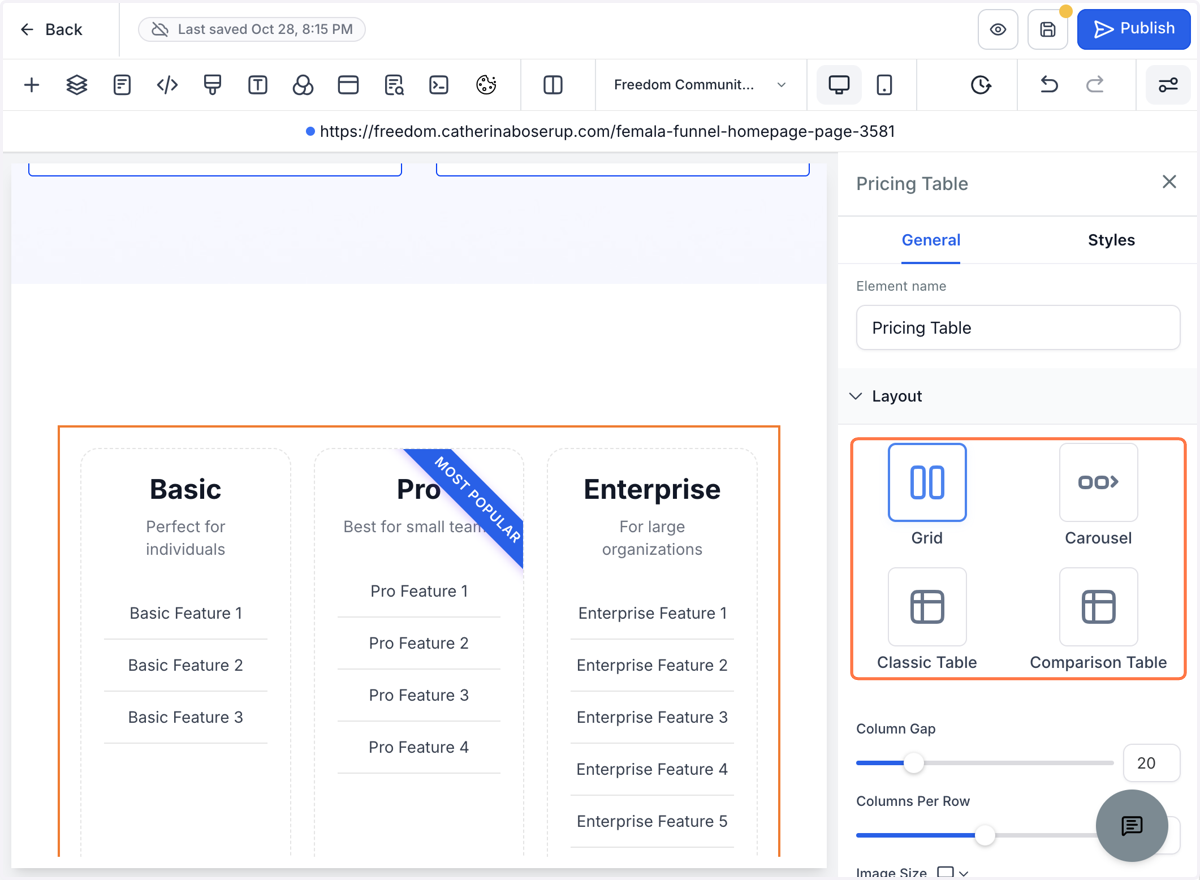Image resolution: width=1200 pixels, height=880 pixels.
Task: Switch to the Styles tab
Action: (x=1111, y=240)
